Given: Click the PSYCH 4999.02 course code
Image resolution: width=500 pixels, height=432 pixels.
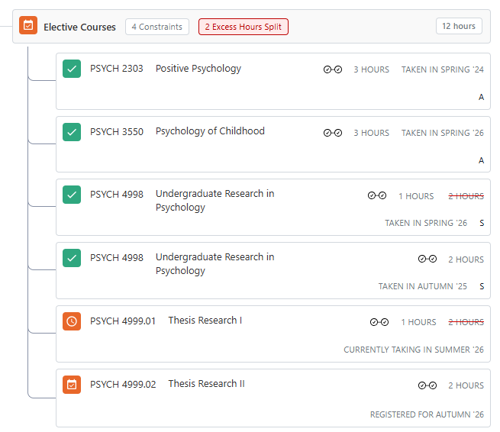Looking at the screenshot, I should 123,385.
